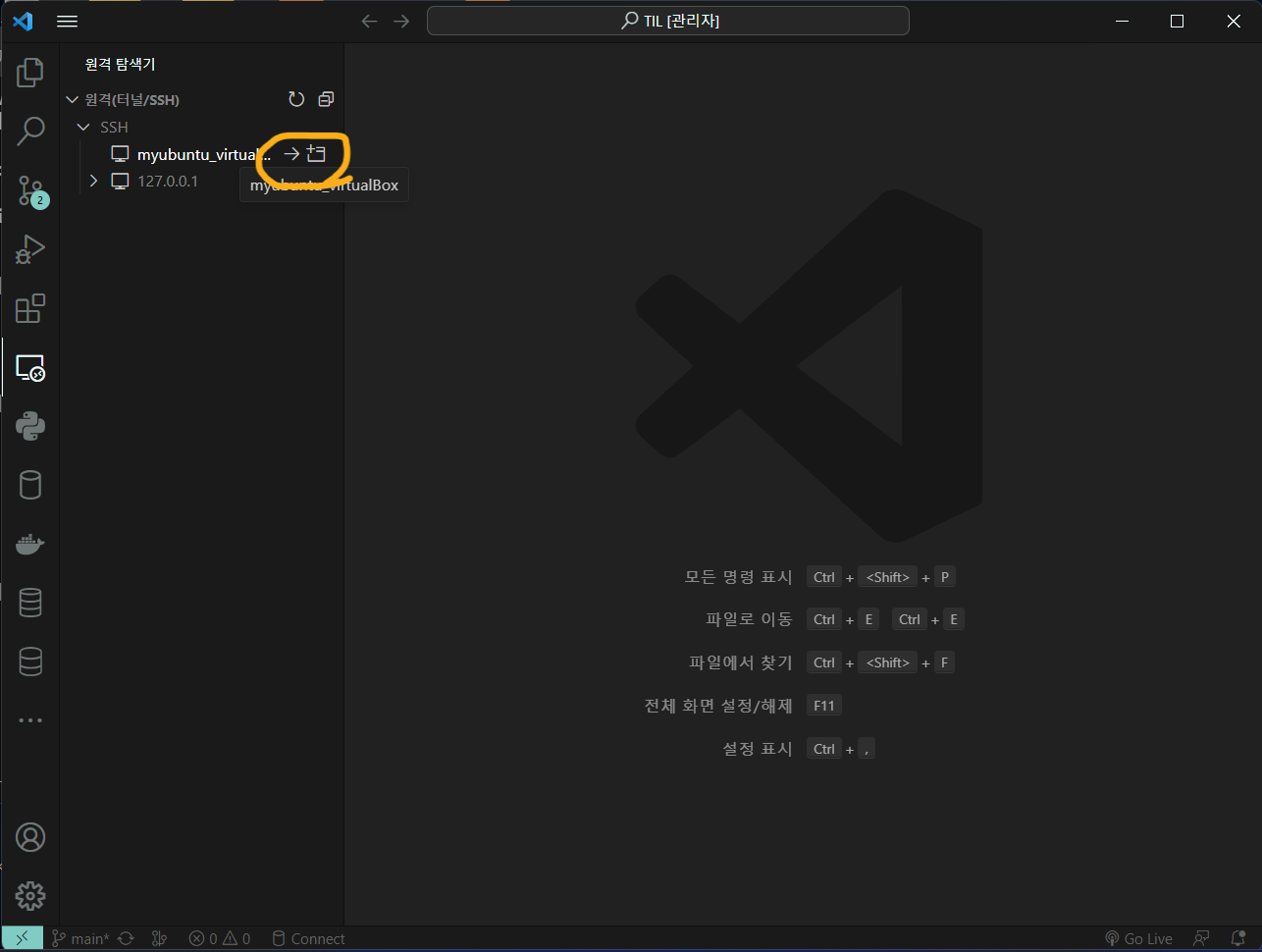
Task: Click the 원격 탐색기 panel title
Action: pos(120,64)
